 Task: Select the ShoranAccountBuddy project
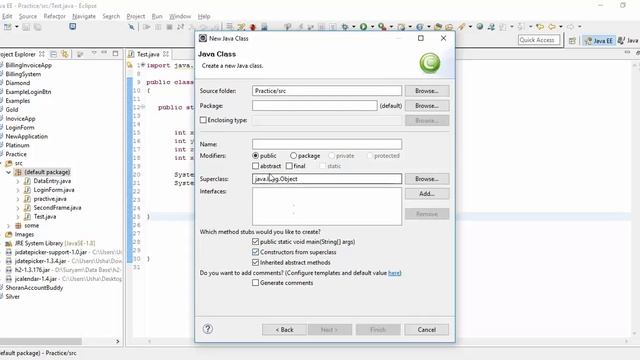(34, 288)
